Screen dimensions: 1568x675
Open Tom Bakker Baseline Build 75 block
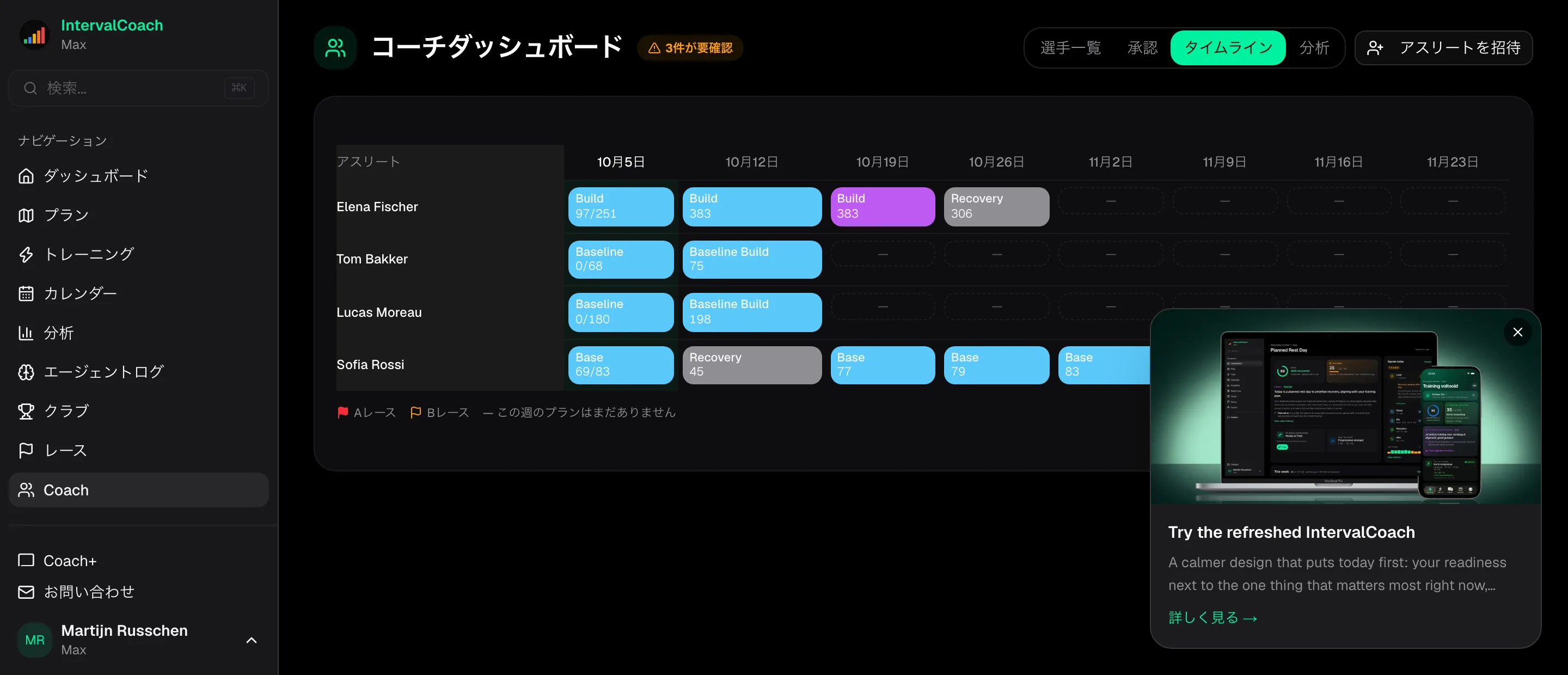coord(752,259)
